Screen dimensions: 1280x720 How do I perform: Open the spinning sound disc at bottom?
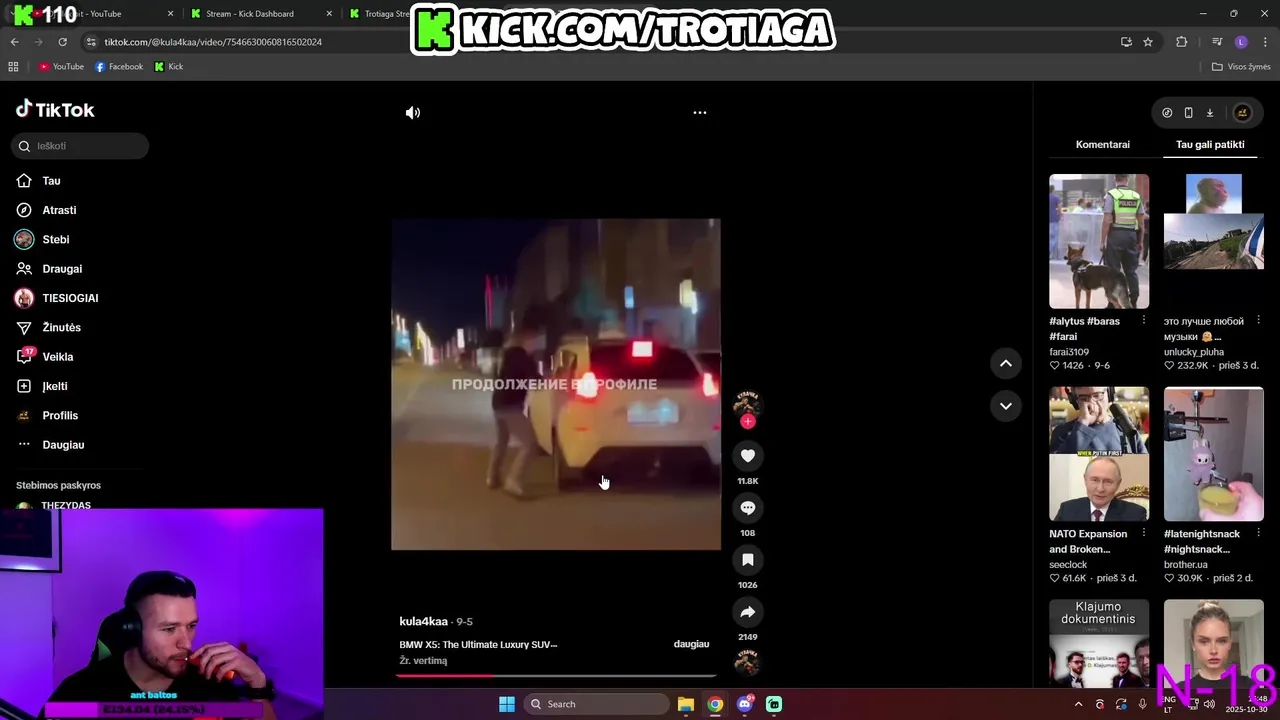[x=747, y=662]
